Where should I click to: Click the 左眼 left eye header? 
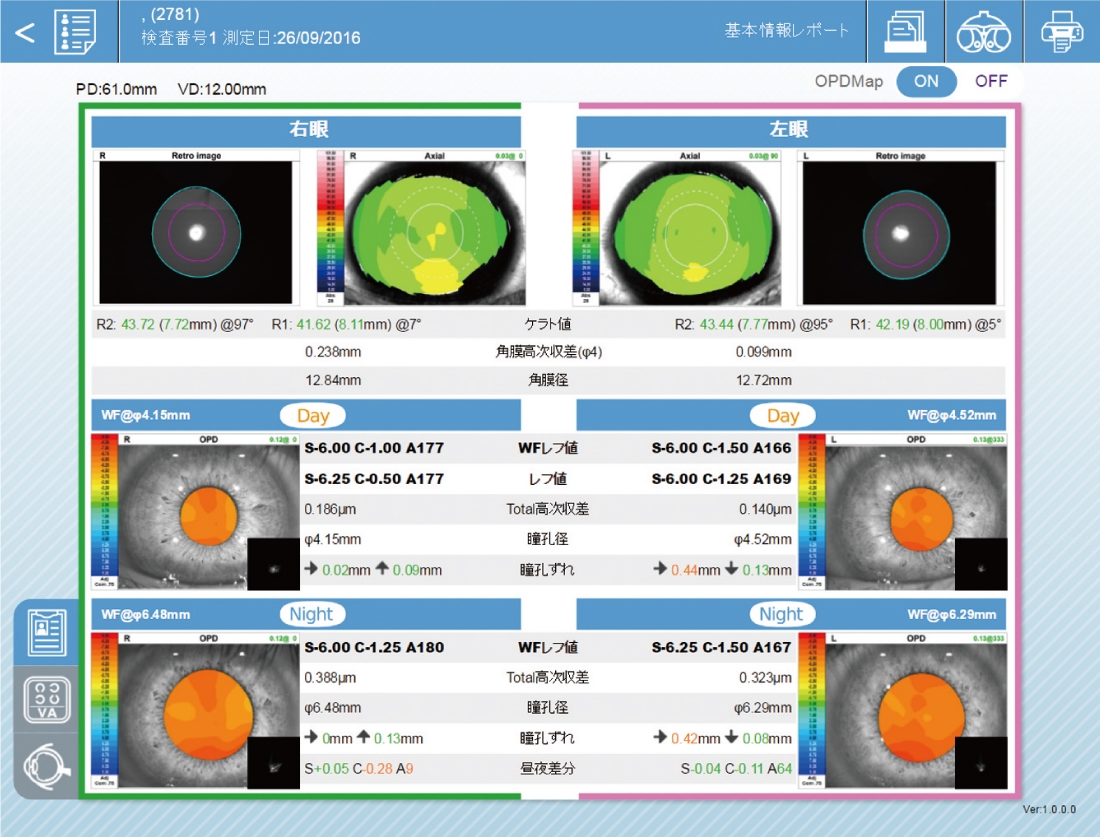[790, 131]
